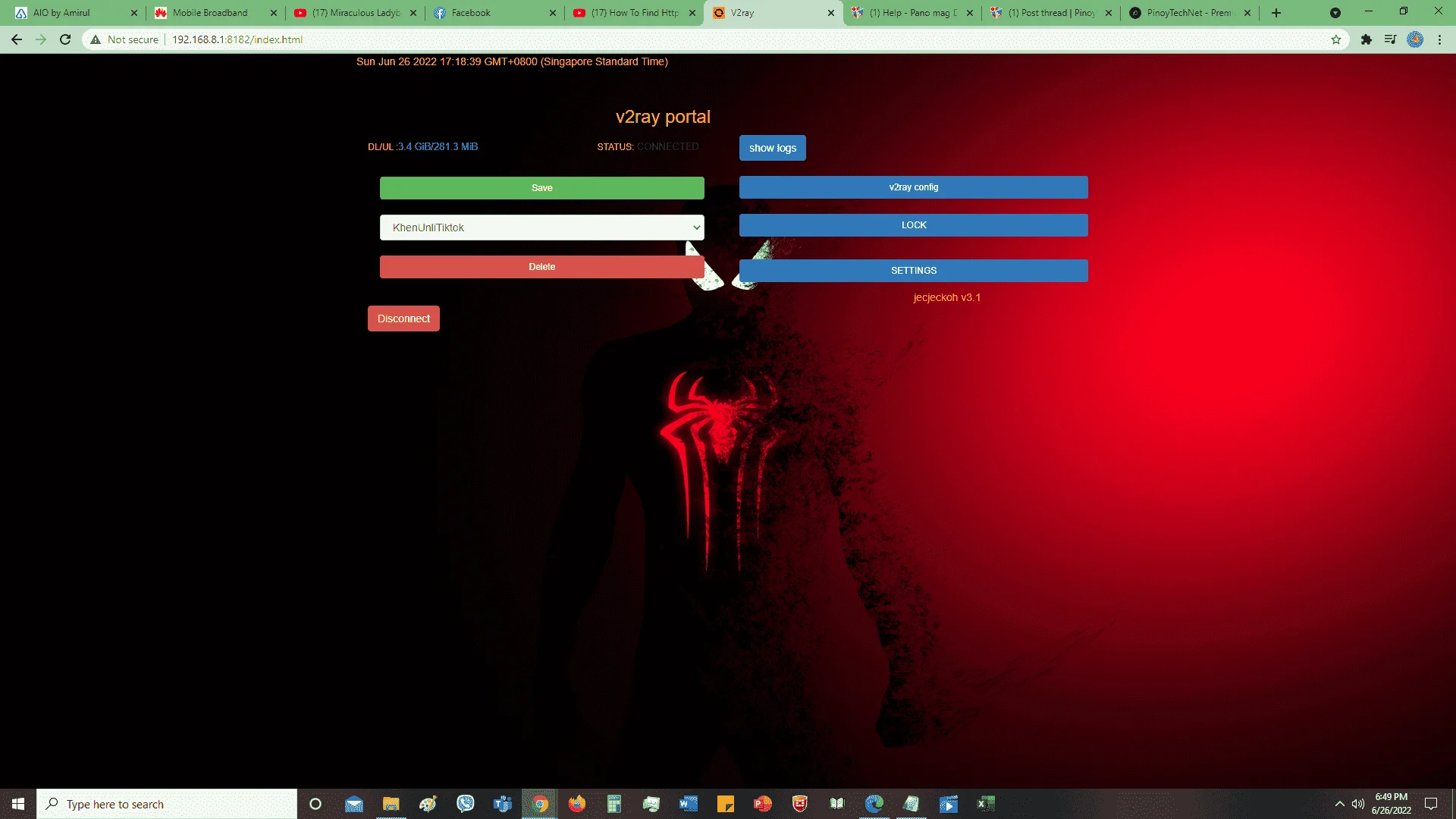Open Firefox from the taskbar
The width and height of the screenshot is (1456, 819).
[x=577, y=804]
